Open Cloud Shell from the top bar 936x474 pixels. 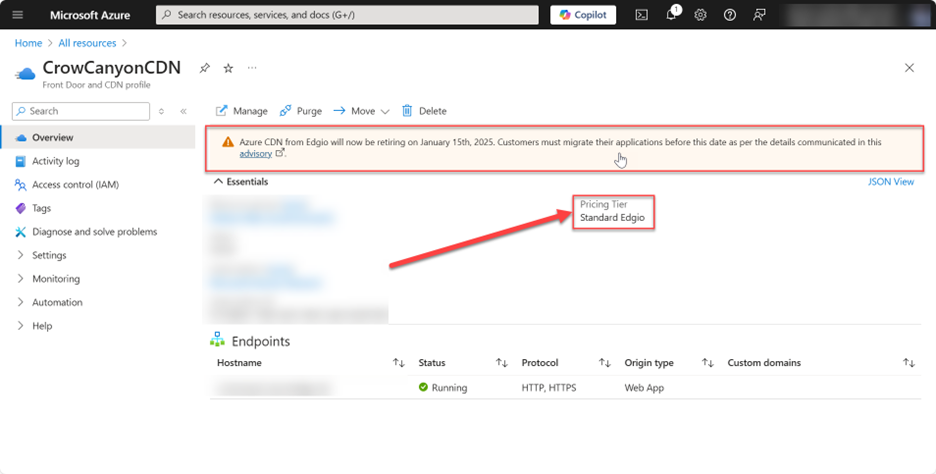click(x=642, y=15)
